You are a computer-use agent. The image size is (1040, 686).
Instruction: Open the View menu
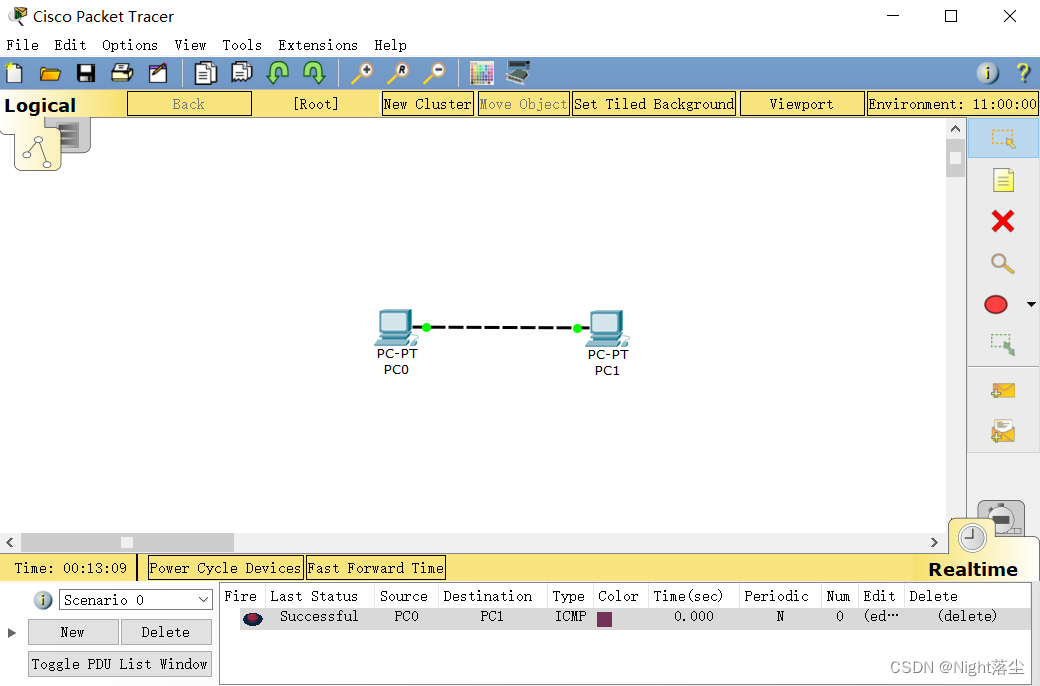[190, 45]
